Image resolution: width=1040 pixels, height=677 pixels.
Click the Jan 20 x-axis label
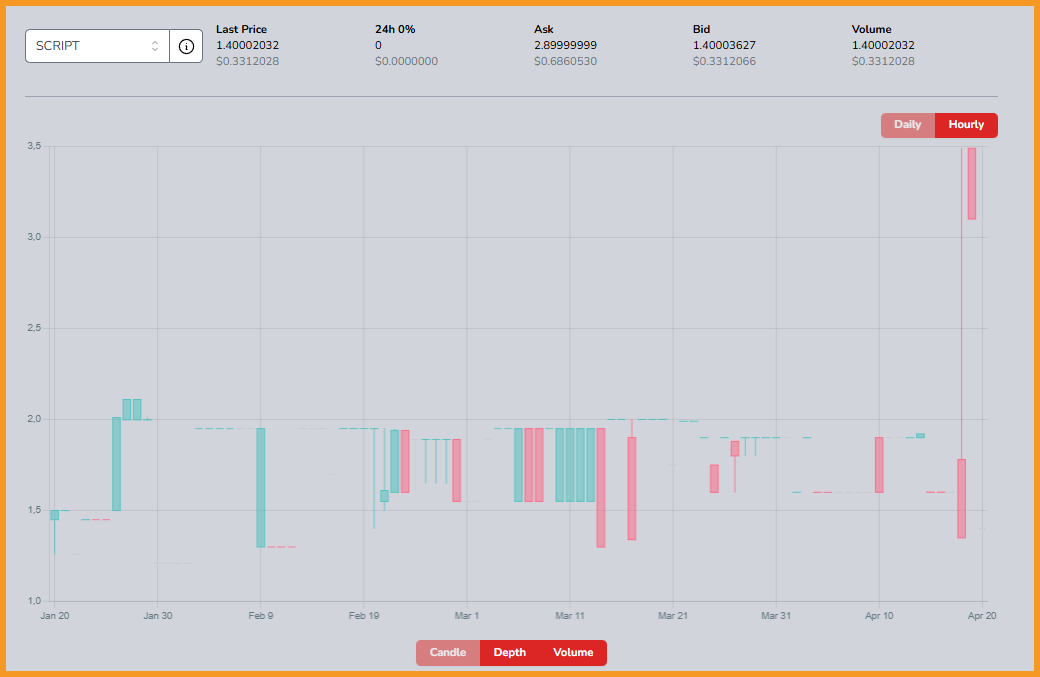(54, 615)
